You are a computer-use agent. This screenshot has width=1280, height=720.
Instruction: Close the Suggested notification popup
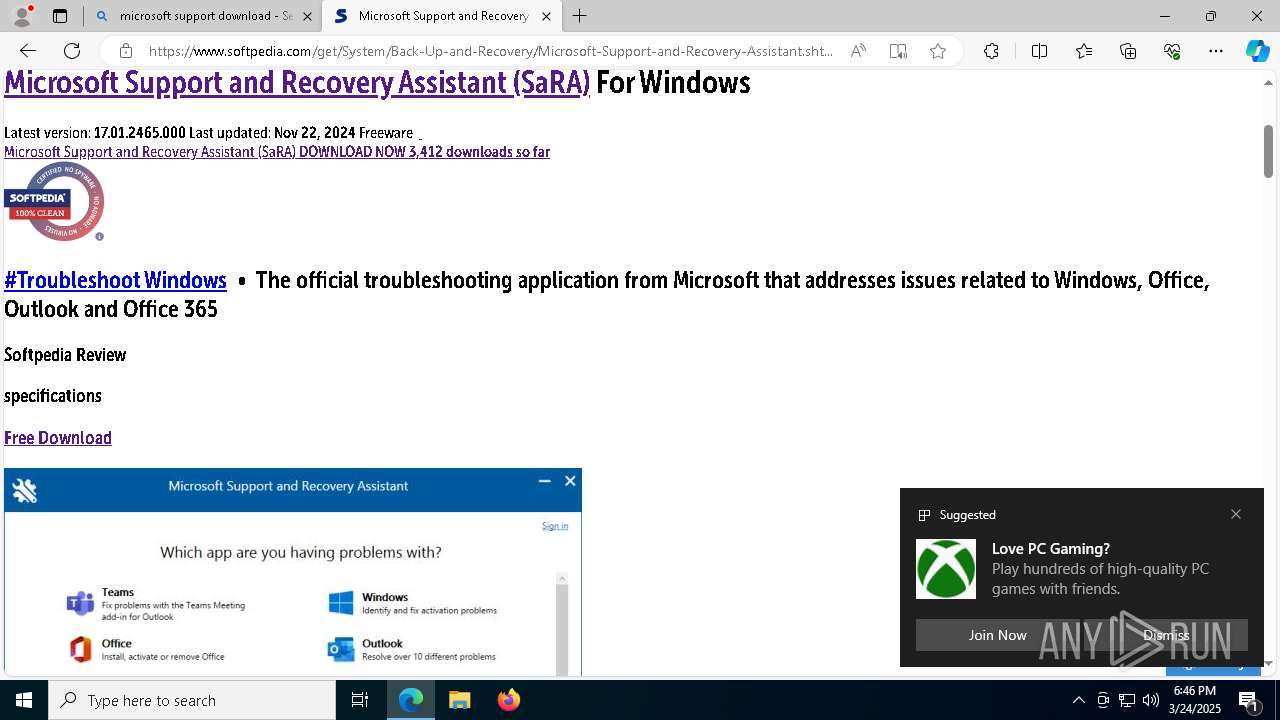1236,514
